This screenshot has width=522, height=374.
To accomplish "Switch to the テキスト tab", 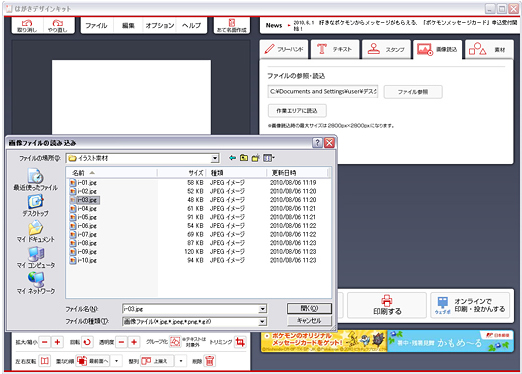I will point(335,49).
